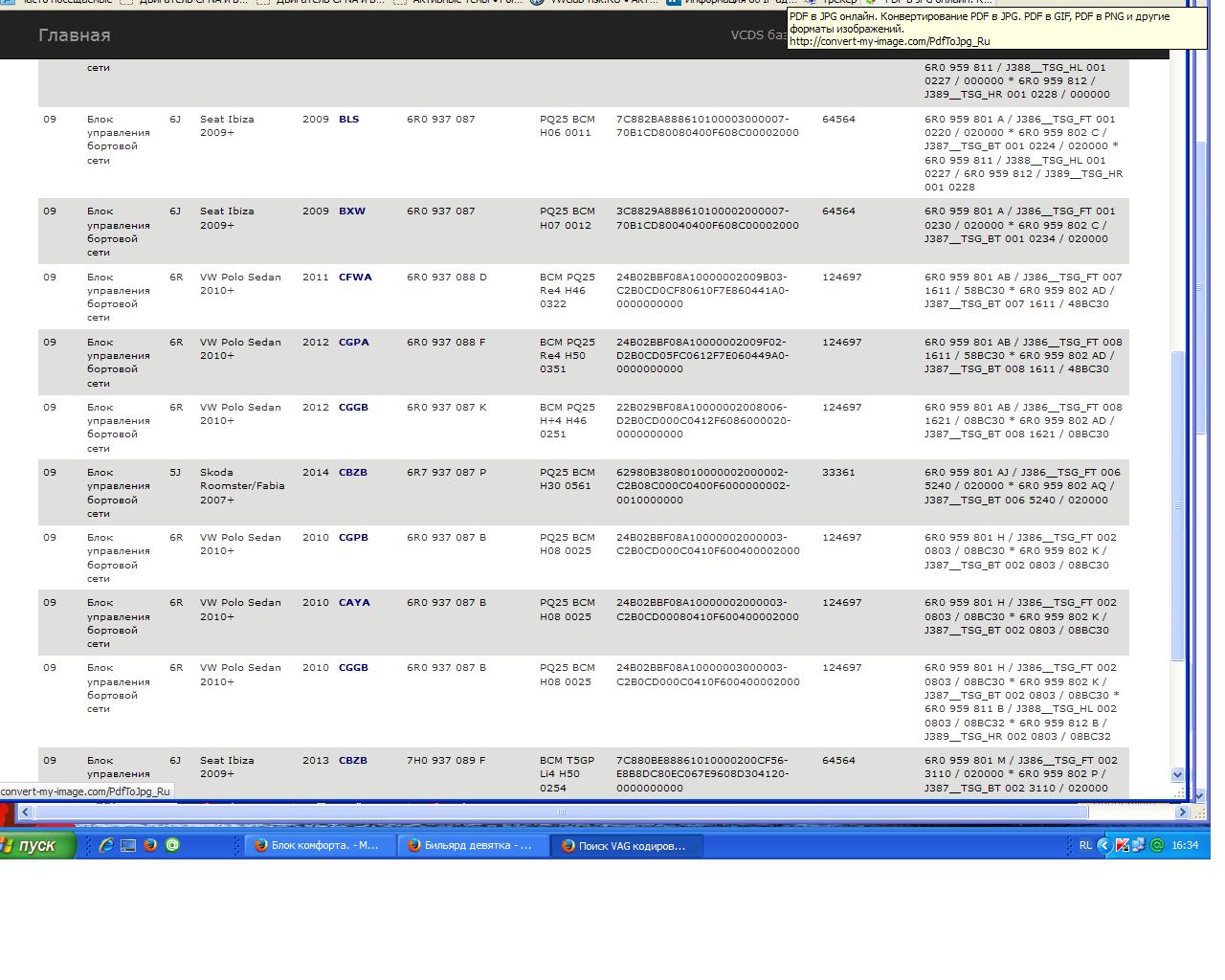Select 124697 in the CFWA row
Screen dimensions: 1225x980
842,278
